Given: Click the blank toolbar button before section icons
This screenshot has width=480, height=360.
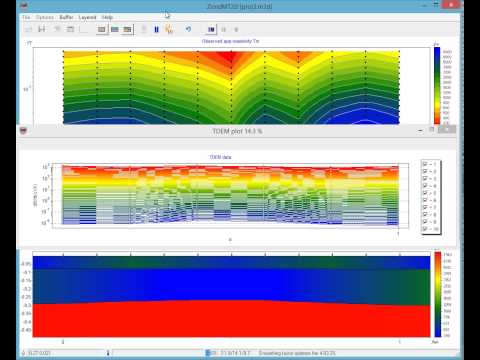Looking at the screenshot, I should point(84,29).
